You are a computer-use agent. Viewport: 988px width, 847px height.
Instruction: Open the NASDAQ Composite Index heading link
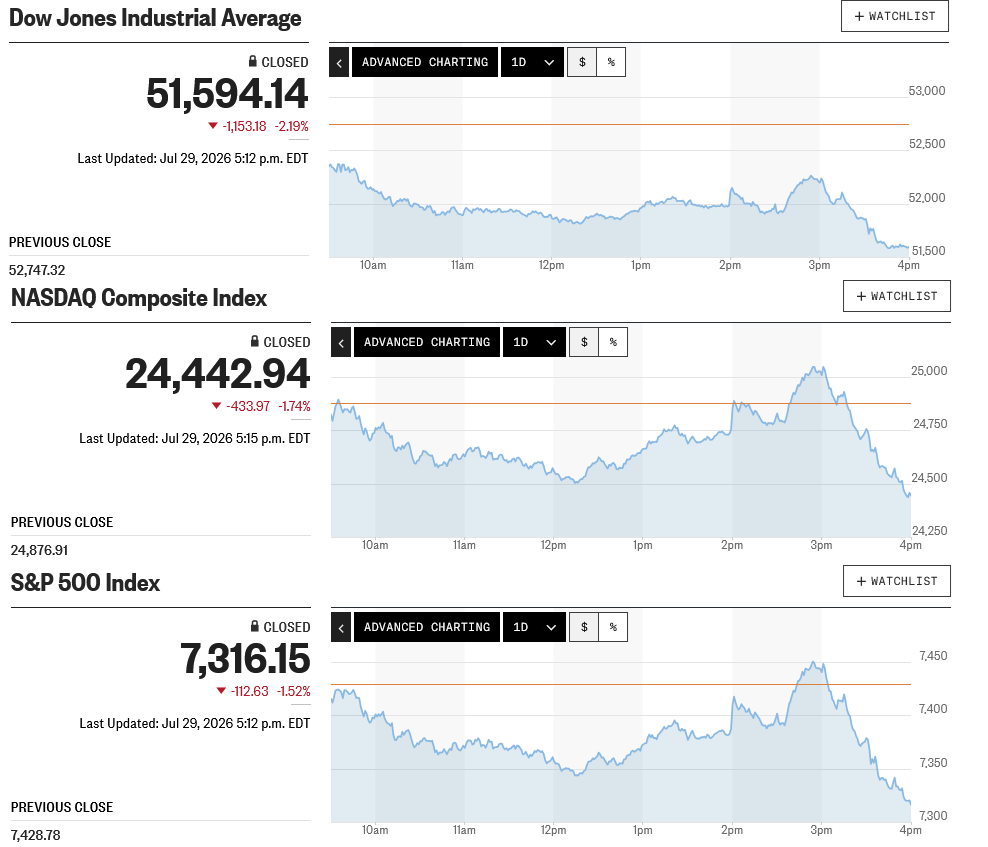click(139, 297)
